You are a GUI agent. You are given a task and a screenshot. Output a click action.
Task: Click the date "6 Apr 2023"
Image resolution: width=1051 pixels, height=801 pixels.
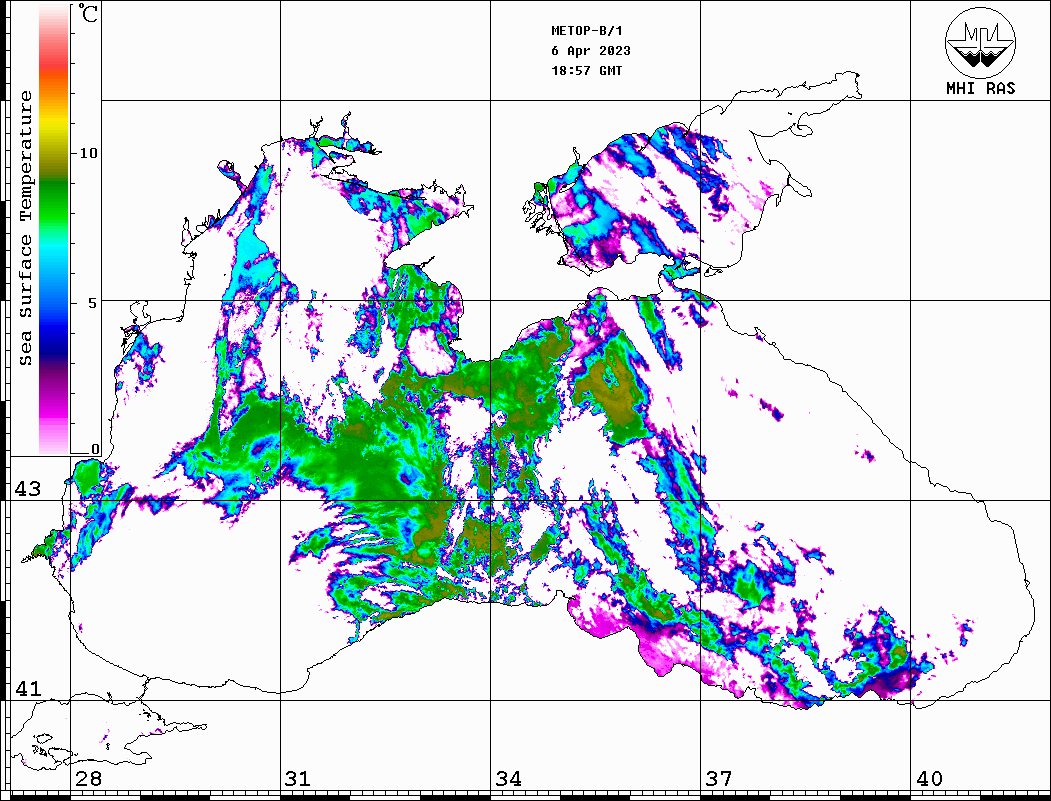[591, 51]
